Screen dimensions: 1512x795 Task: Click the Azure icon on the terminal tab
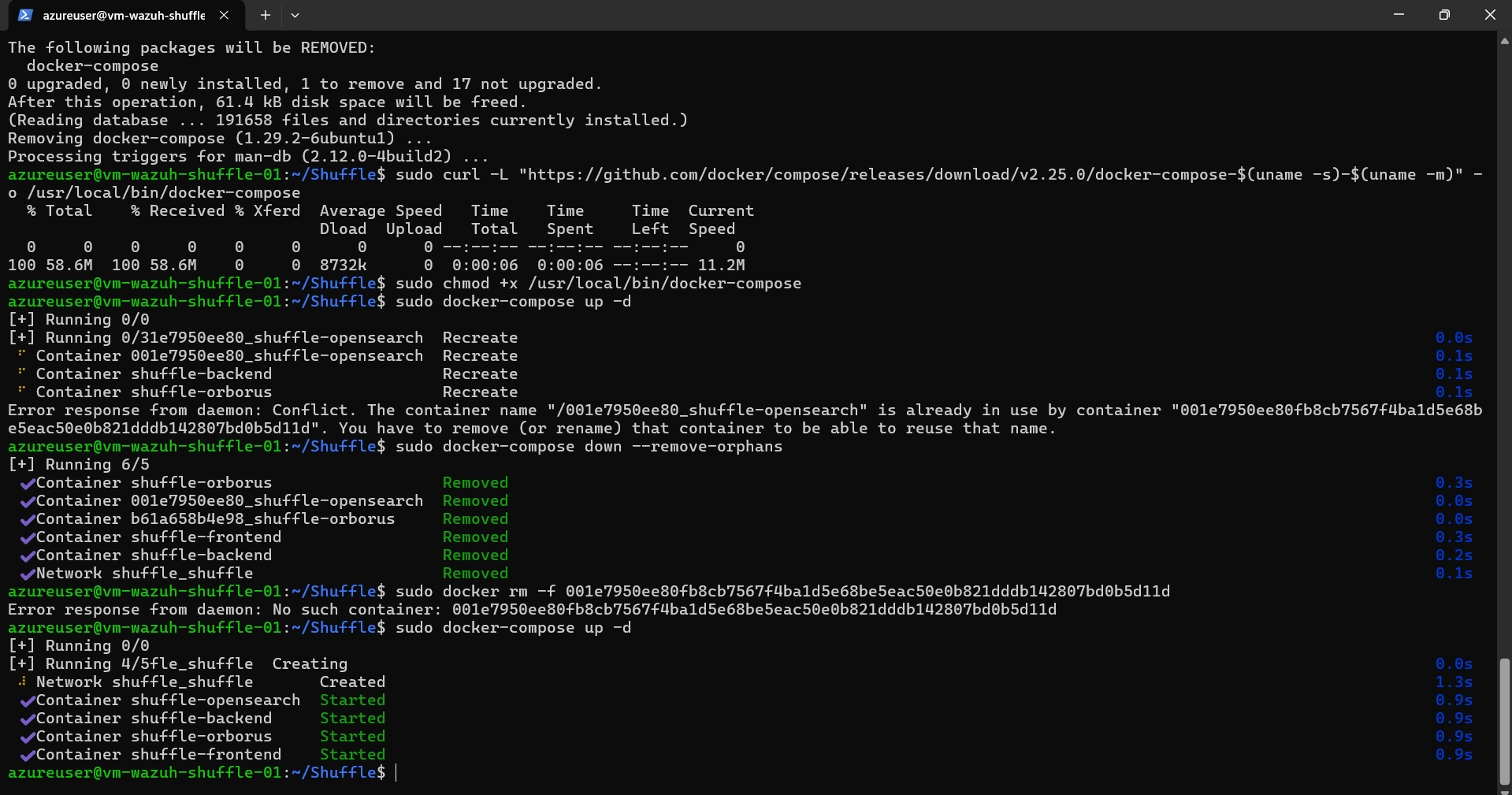point(25,14)
